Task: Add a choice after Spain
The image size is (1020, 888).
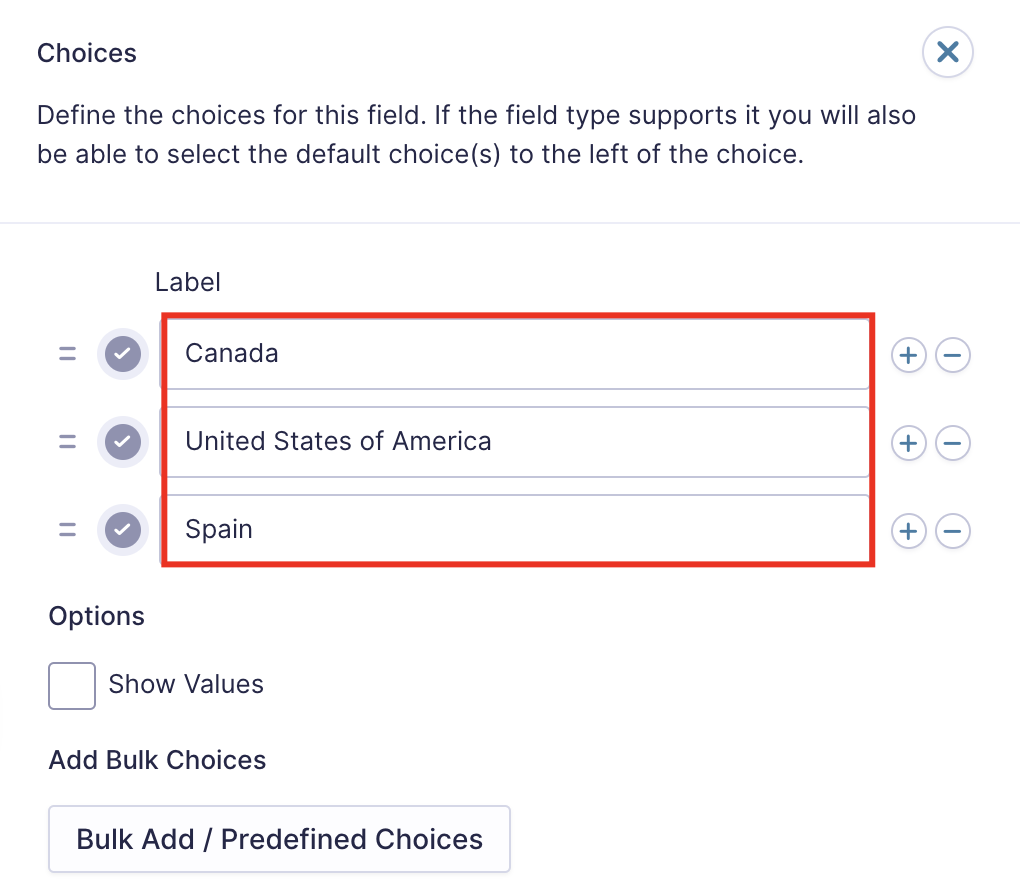Action: (908, 530)
